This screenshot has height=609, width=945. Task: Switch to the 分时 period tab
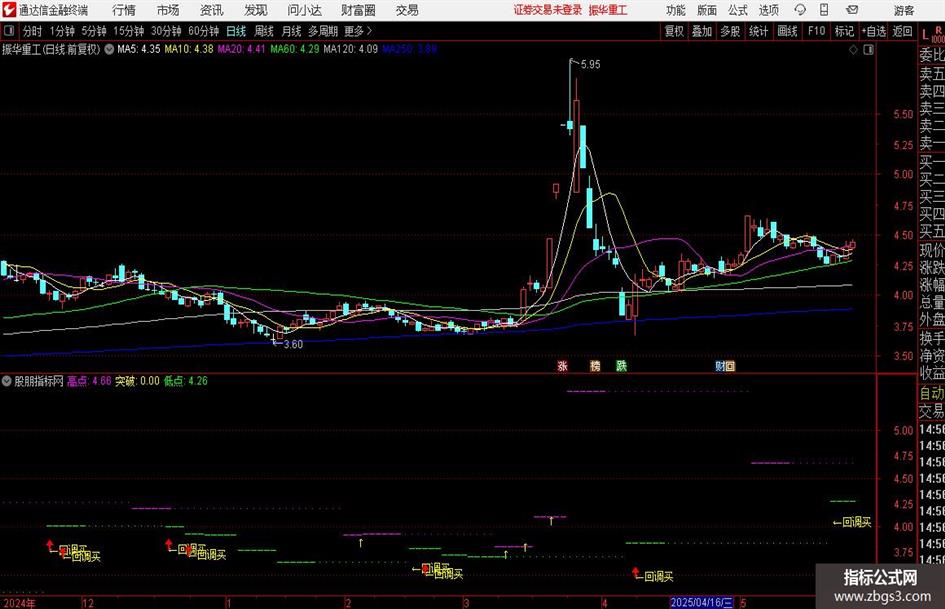(x=32, y=31)
